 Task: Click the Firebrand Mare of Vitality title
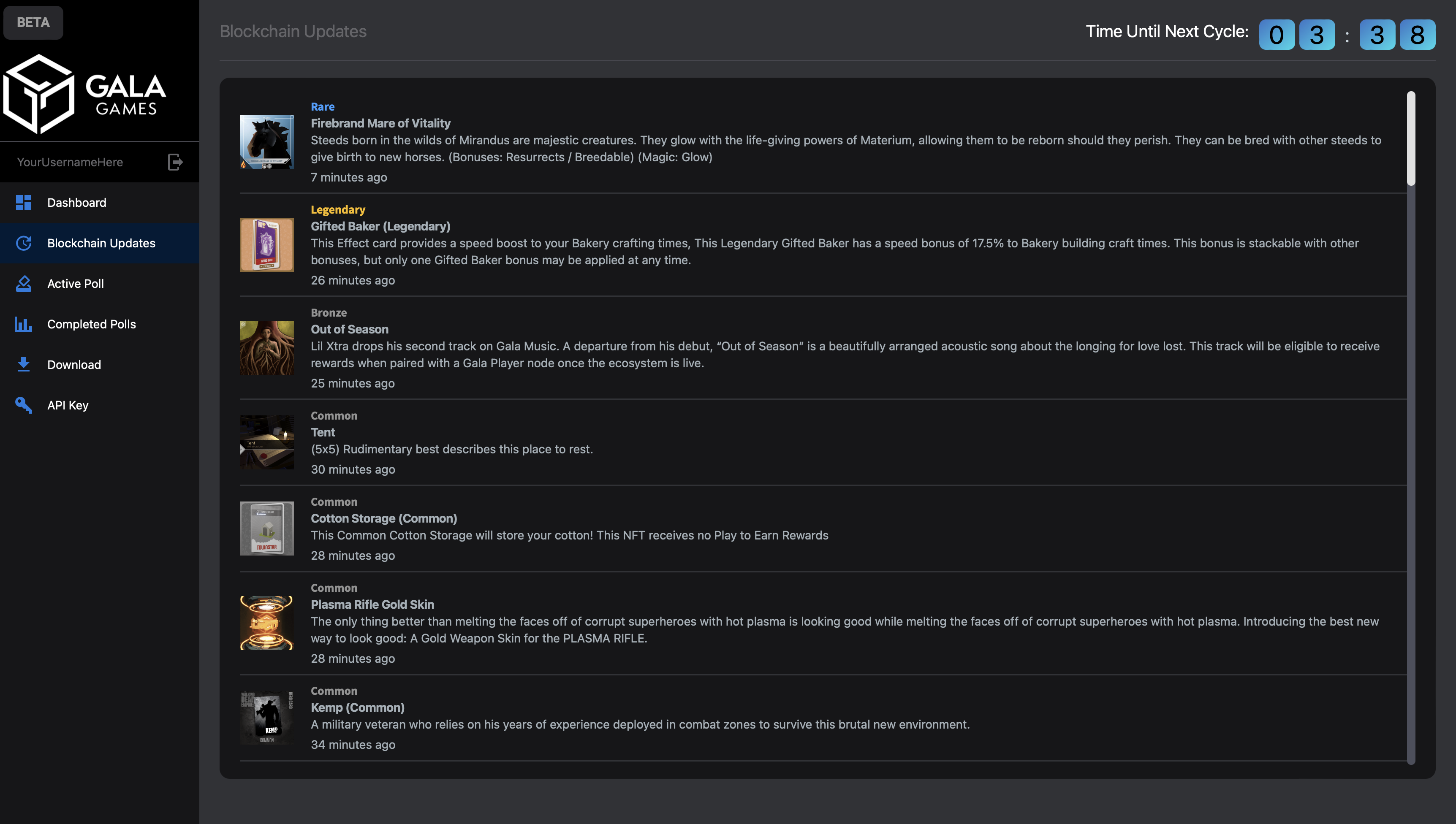tap(380, 123)
